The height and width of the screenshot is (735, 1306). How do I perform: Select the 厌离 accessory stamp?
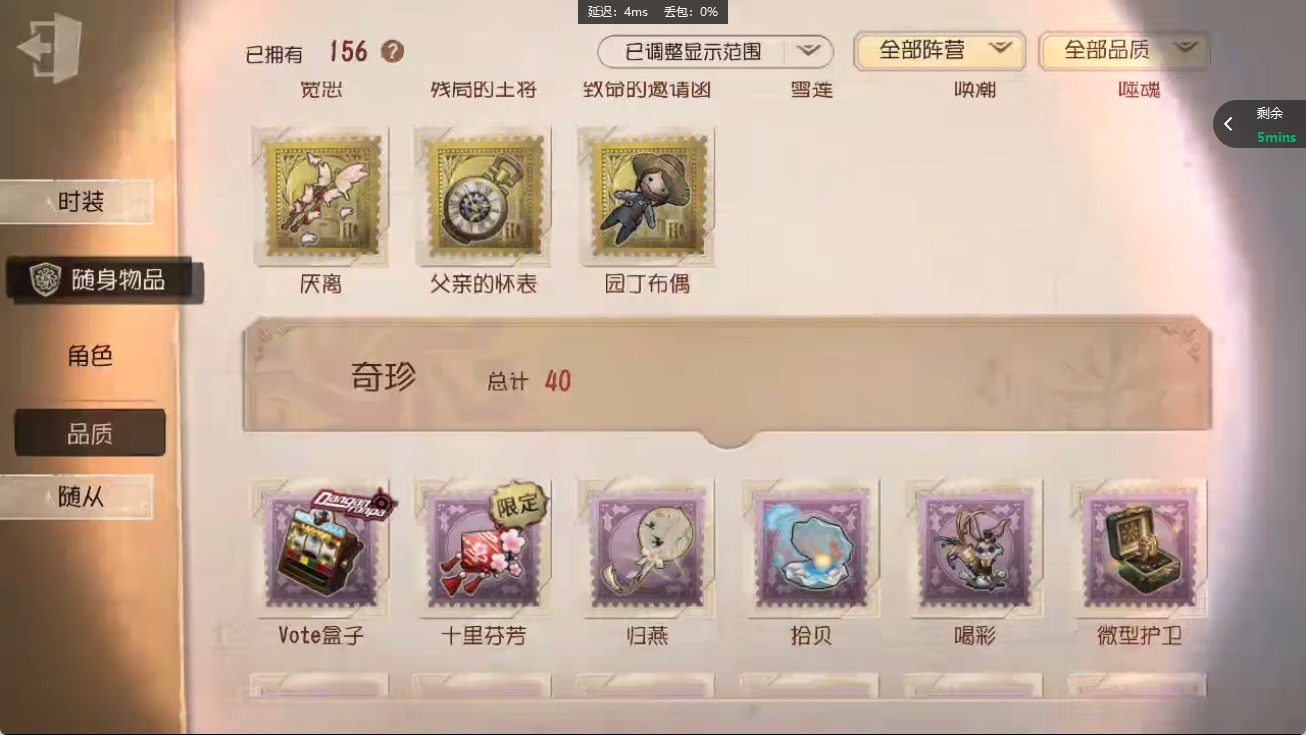(x=320, y=196)
